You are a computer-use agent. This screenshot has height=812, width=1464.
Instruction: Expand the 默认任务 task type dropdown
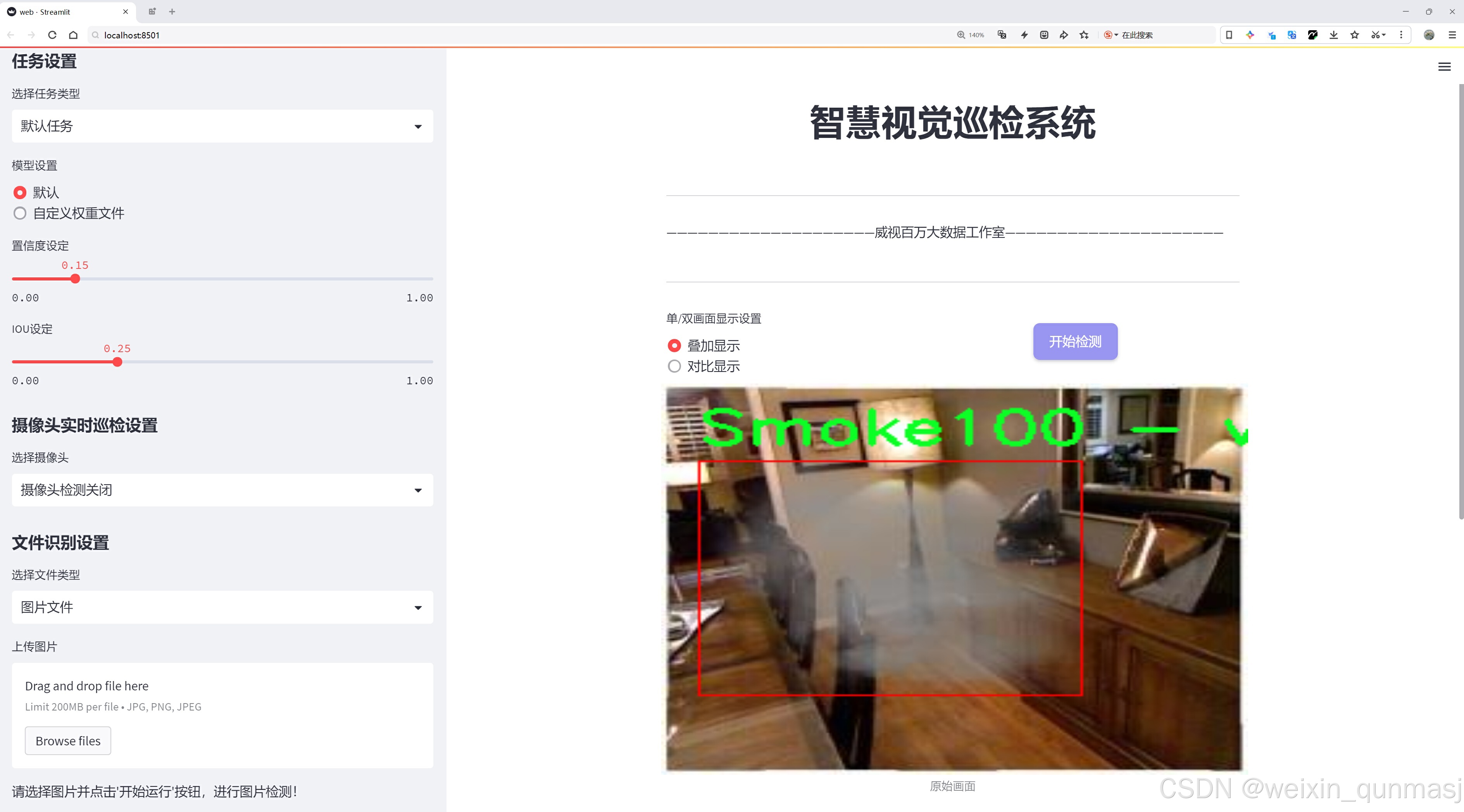pyautogui.click(x=222, y=126)
